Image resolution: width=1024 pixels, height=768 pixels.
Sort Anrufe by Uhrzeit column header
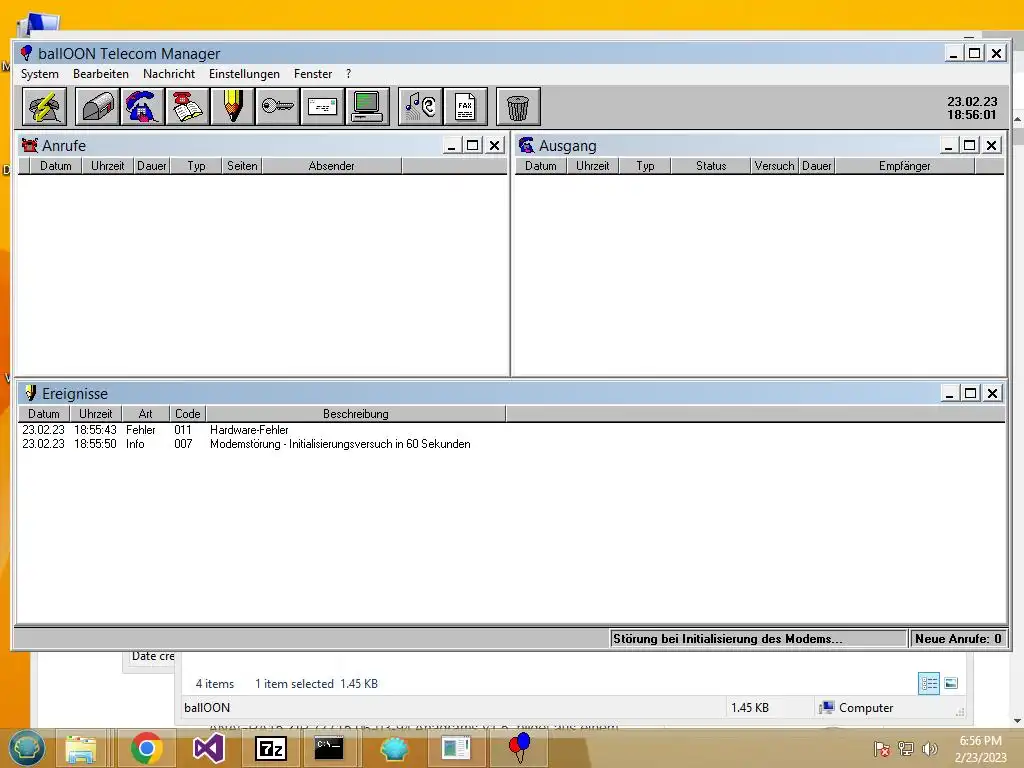(x=108, y=166)
